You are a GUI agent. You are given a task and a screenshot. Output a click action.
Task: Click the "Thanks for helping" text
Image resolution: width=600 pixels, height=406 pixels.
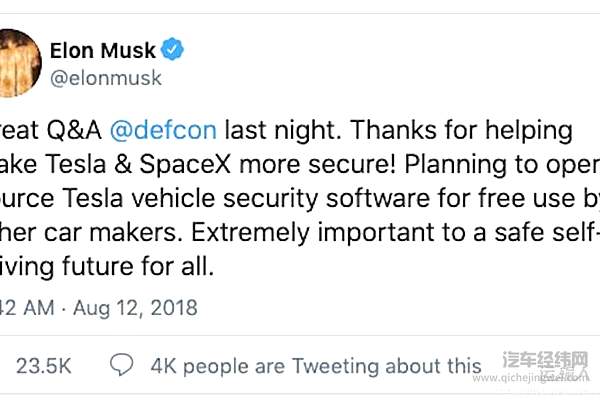coord(431,131)
